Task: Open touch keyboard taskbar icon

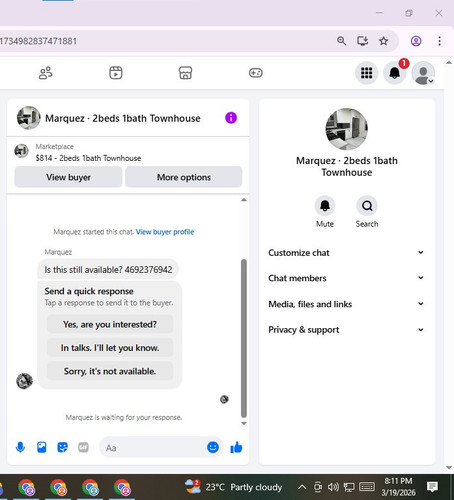Action: [367, 487]
